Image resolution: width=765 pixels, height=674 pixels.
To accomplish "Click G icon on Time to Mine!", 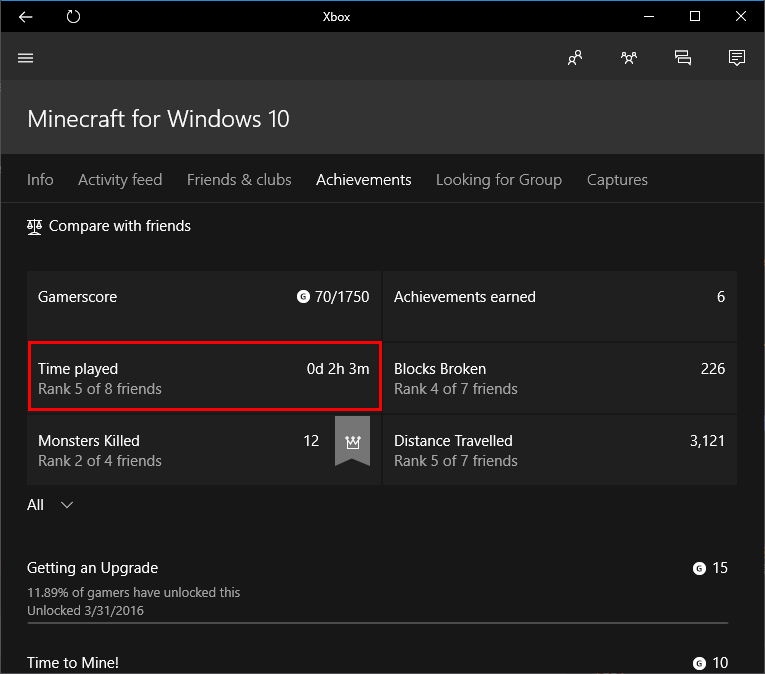I will [699, 663].
